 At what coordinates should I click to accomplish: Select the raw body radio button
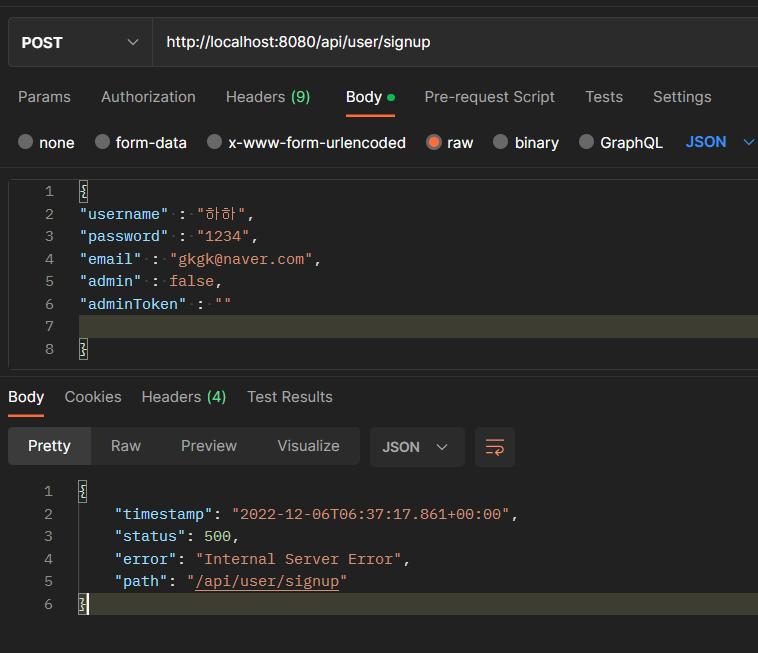(434, 142)
